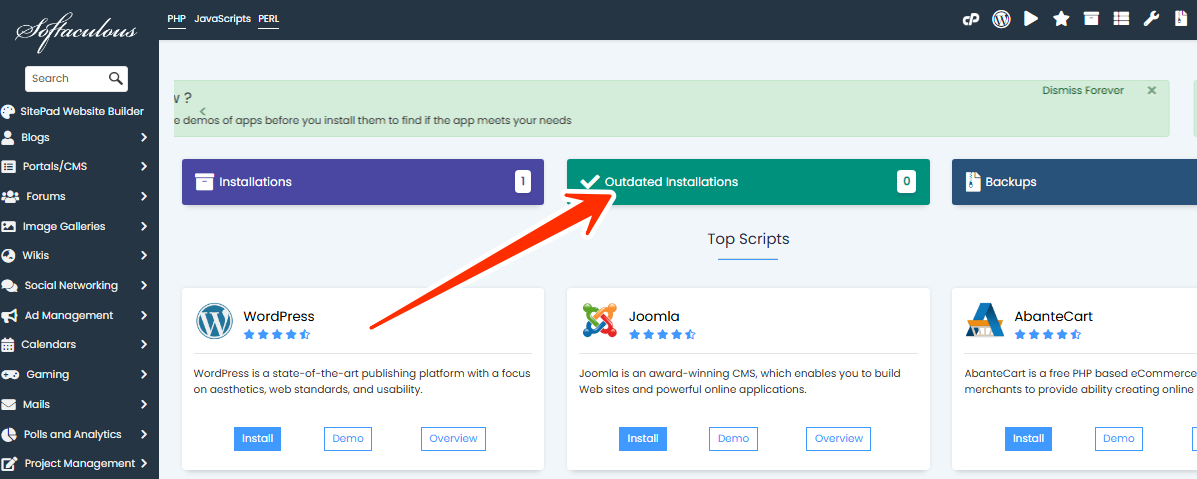1197x479 pixels.
Task: Click the WordPress logo
Action: click(215, 322)
